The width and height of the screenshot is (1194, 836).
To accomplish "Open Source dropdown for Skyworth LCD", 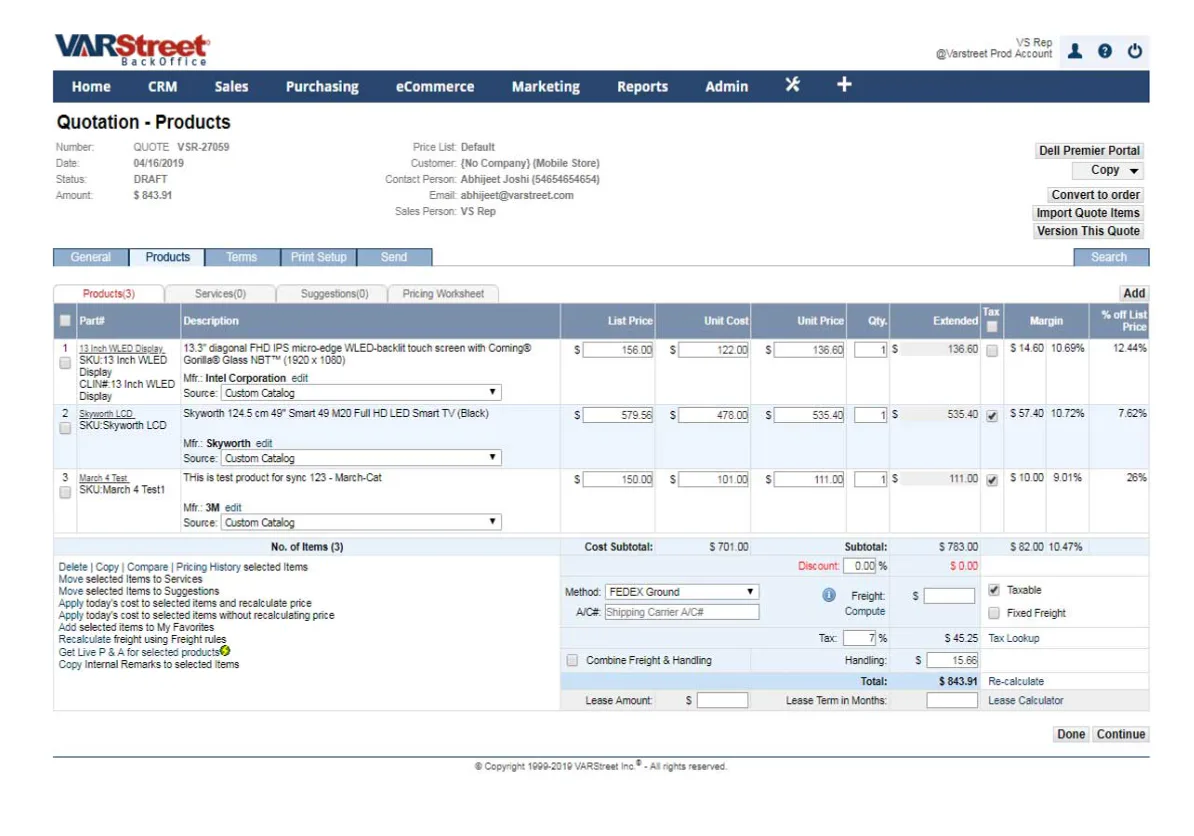I will [x=361, y=458].
